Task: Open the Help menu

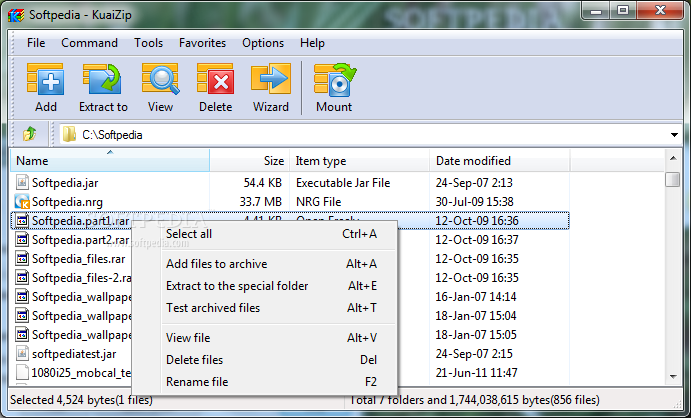Action: click(x=312, y=43)
